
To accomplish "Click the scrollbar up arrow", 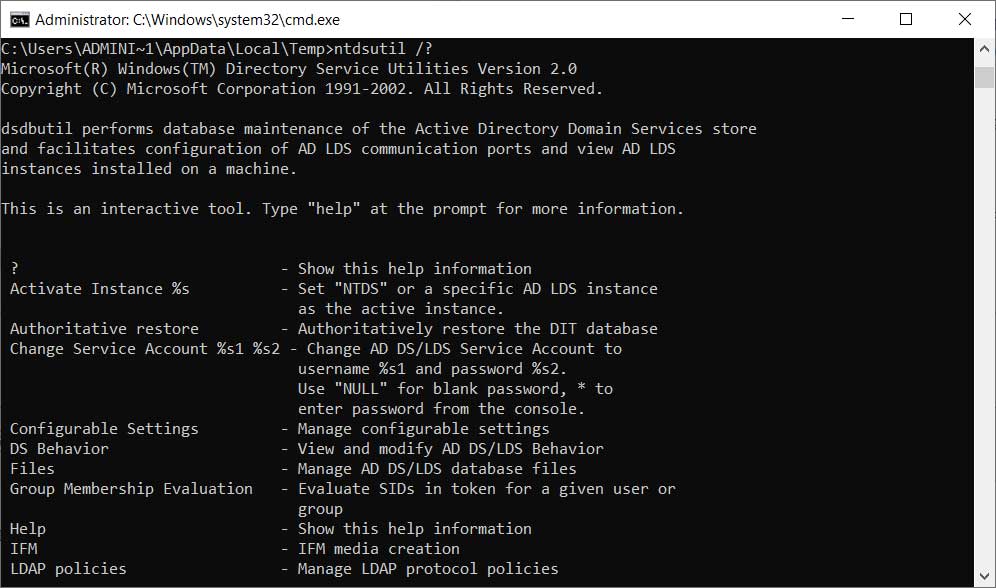I will 985,48.
